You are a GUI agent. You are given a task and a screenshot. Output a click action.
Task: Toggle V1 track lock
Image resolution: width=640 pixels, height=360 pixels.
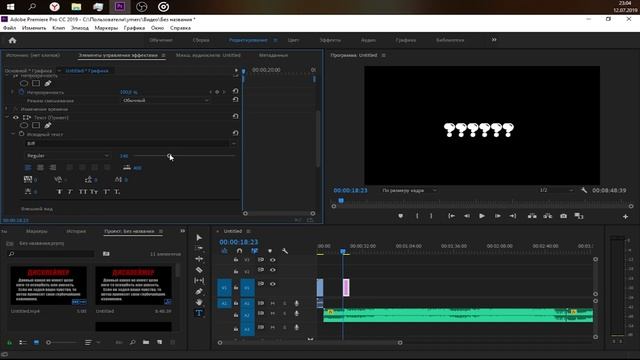(x=236, y=287)
